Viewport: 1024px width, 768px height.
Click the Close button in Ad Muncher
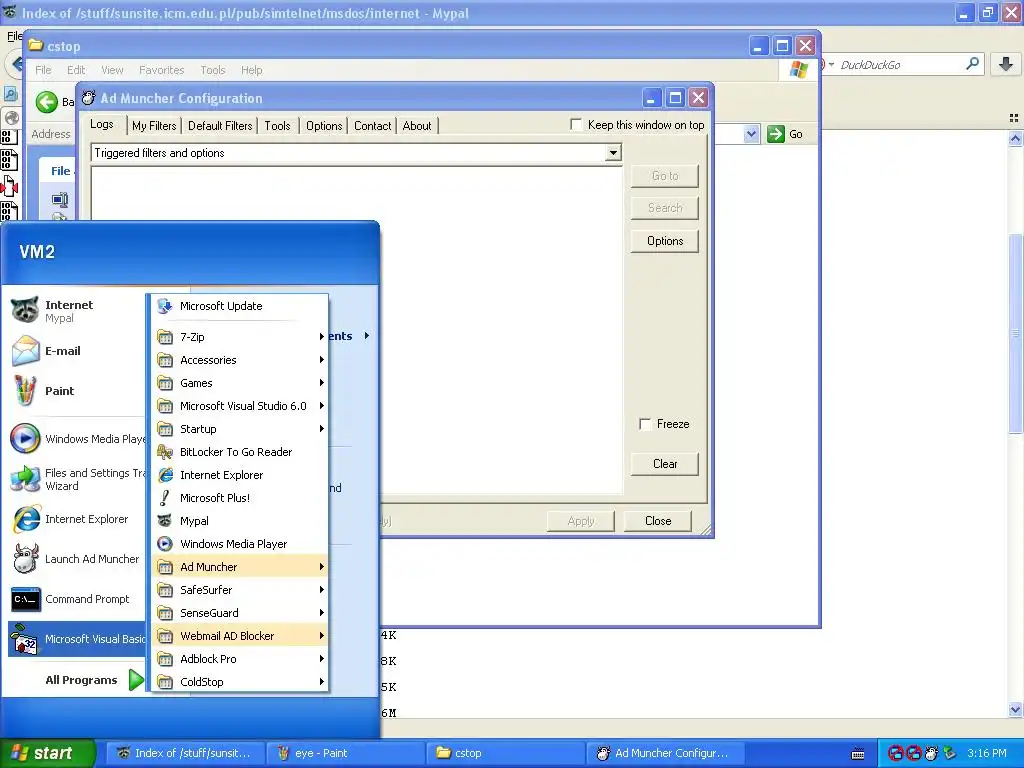coord(658,520)
